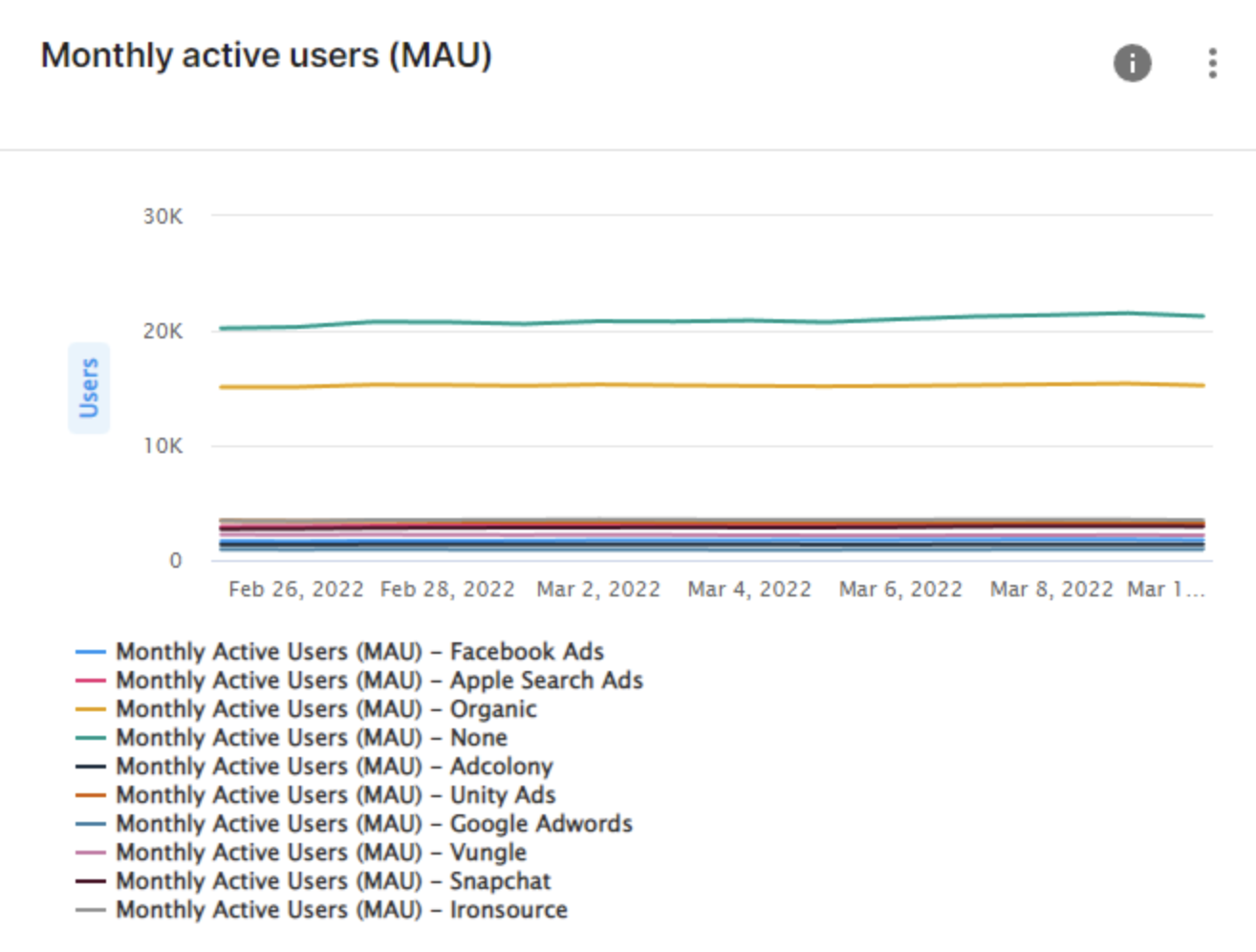Click the yellow Organic legend color marker
The width and height of the screenshot is (1256, 952).
[x=90, y=709]
